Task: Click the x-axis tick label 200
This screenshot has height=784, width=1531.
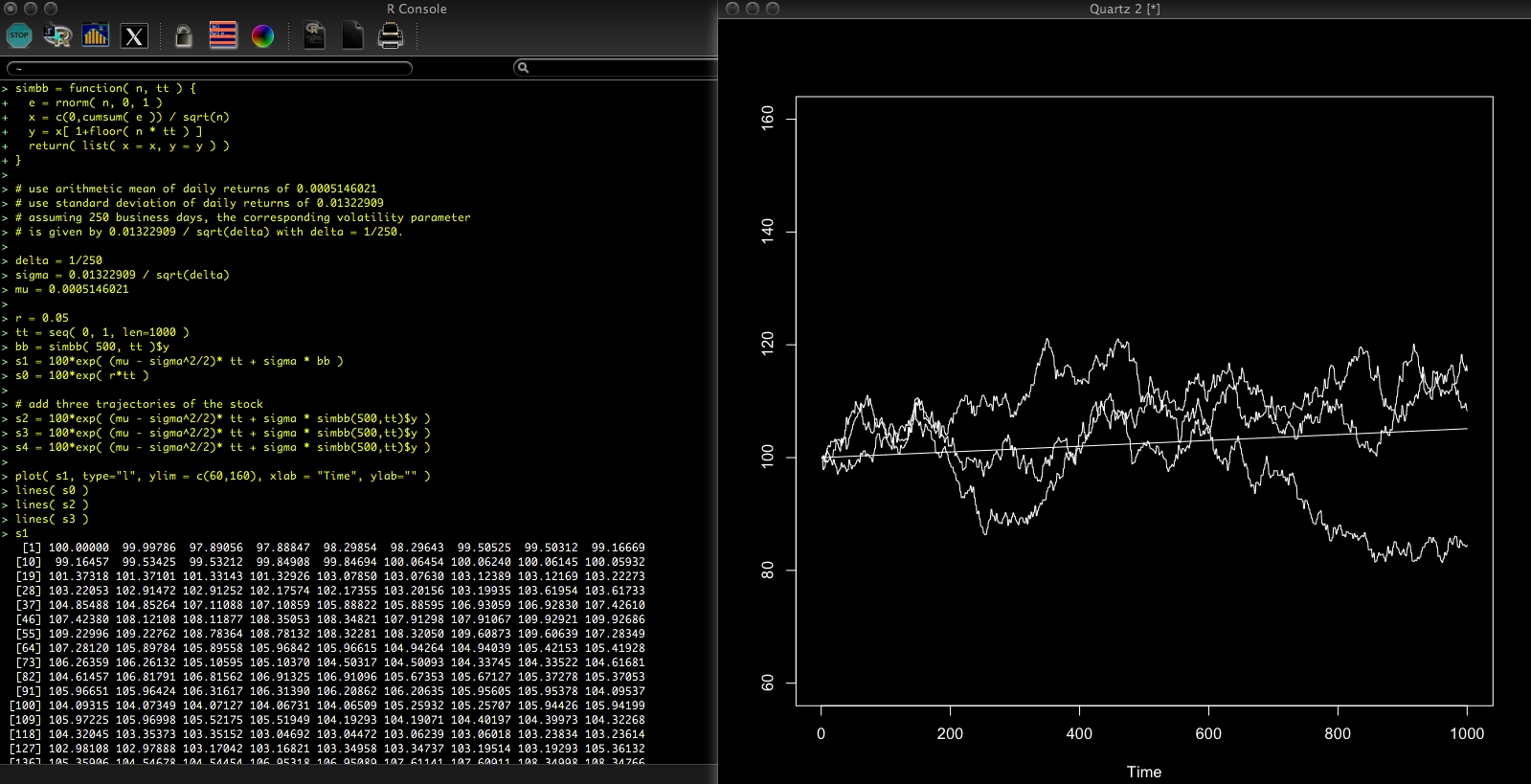Action: (x=950, y=733)
